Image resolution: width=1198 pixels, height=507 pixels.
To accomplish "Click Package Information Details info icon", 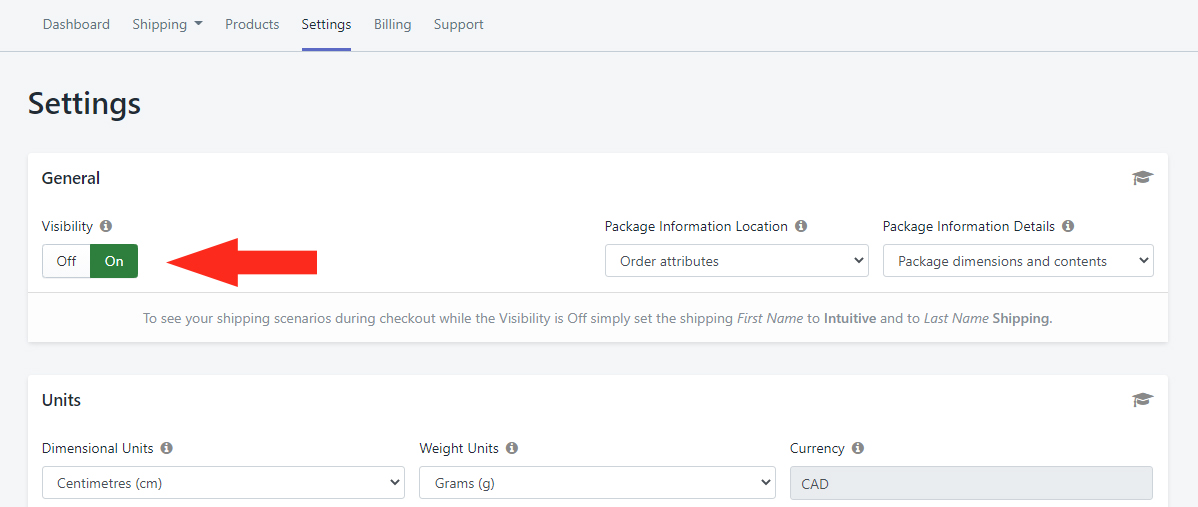I will pos(1068,227).
